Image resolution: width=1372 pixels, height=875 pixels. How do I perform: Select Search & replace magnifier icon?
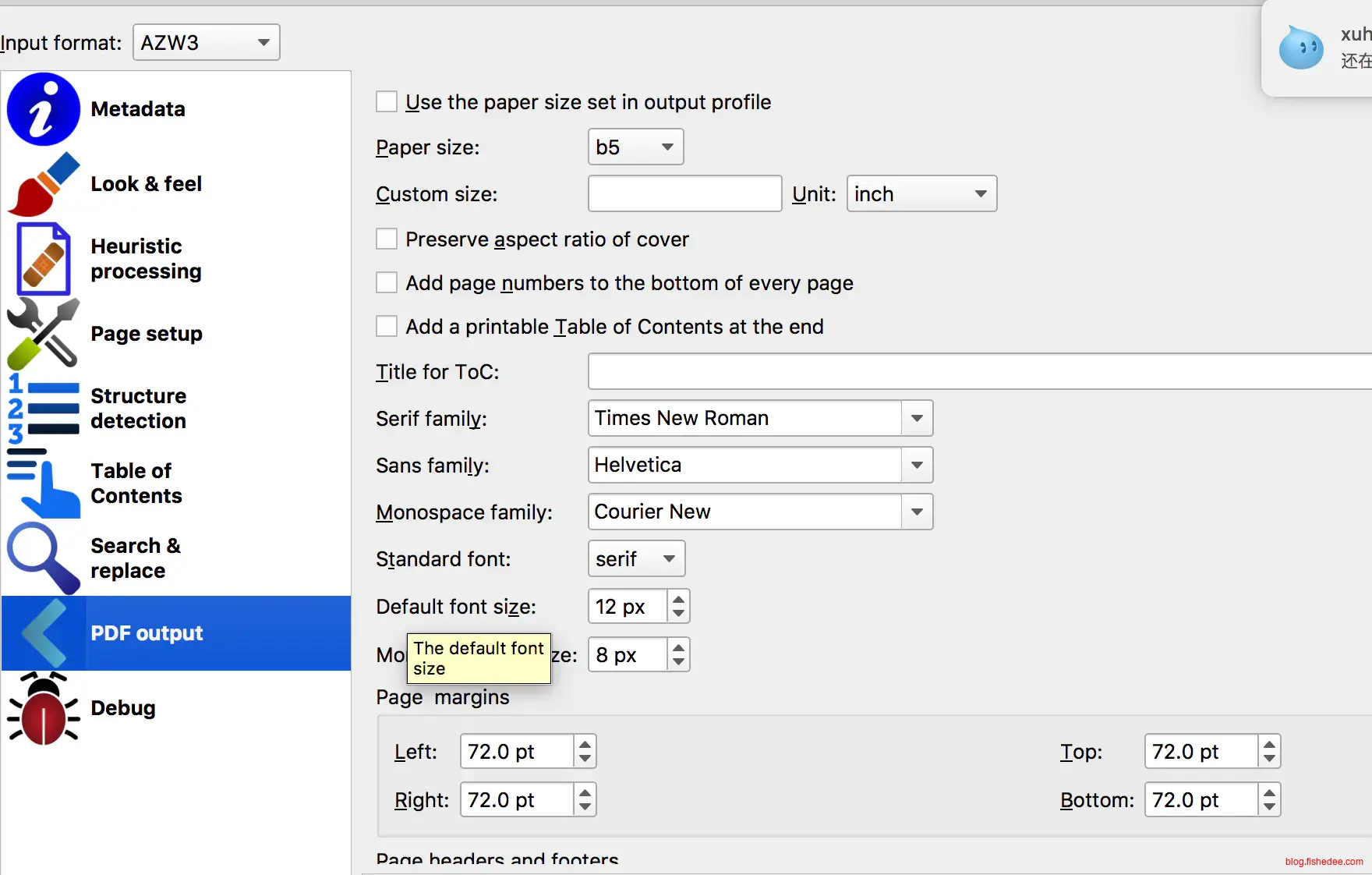44,558
